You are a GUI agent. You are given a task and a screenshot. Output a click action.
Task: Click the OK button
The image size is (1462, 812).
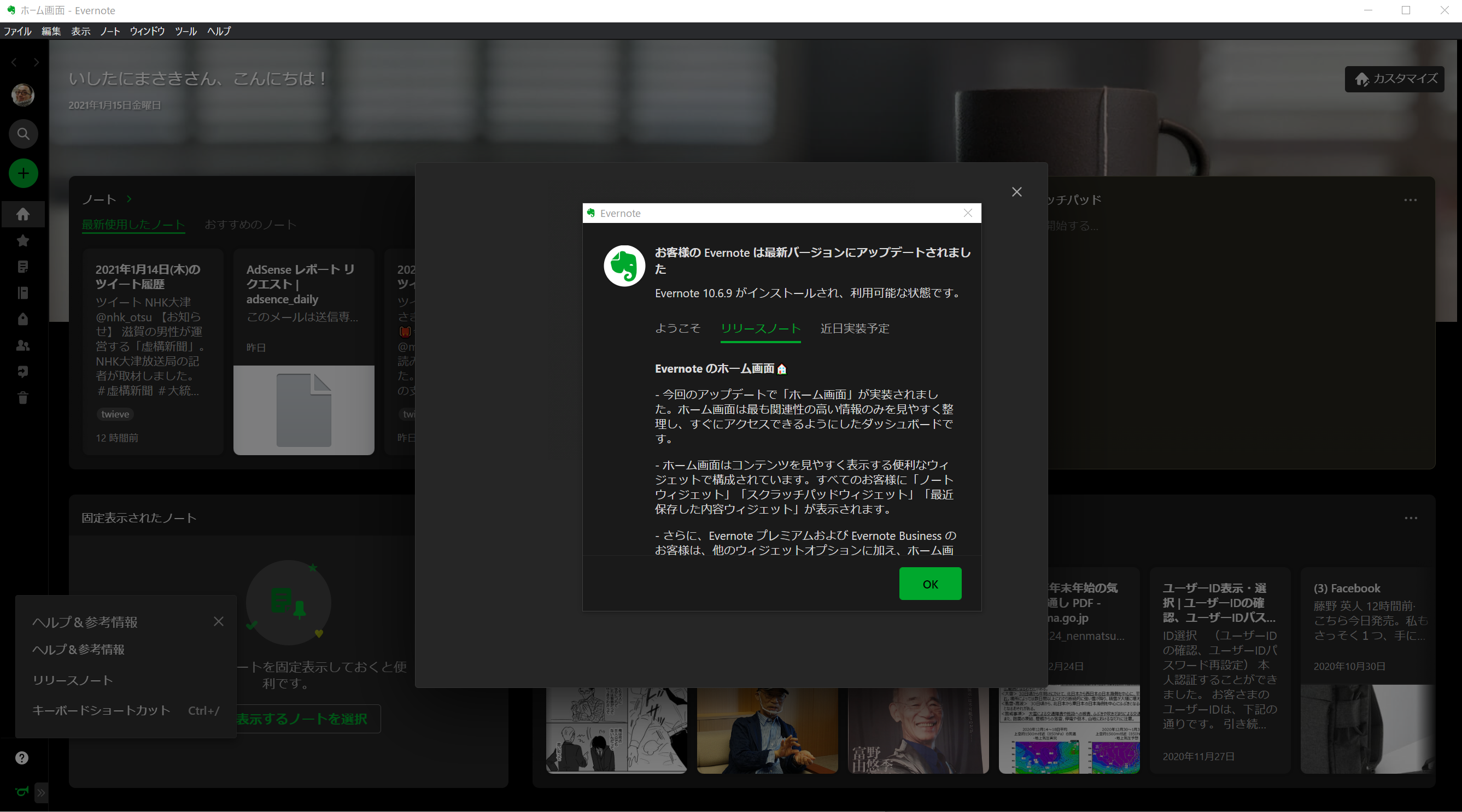pos(930,584)
